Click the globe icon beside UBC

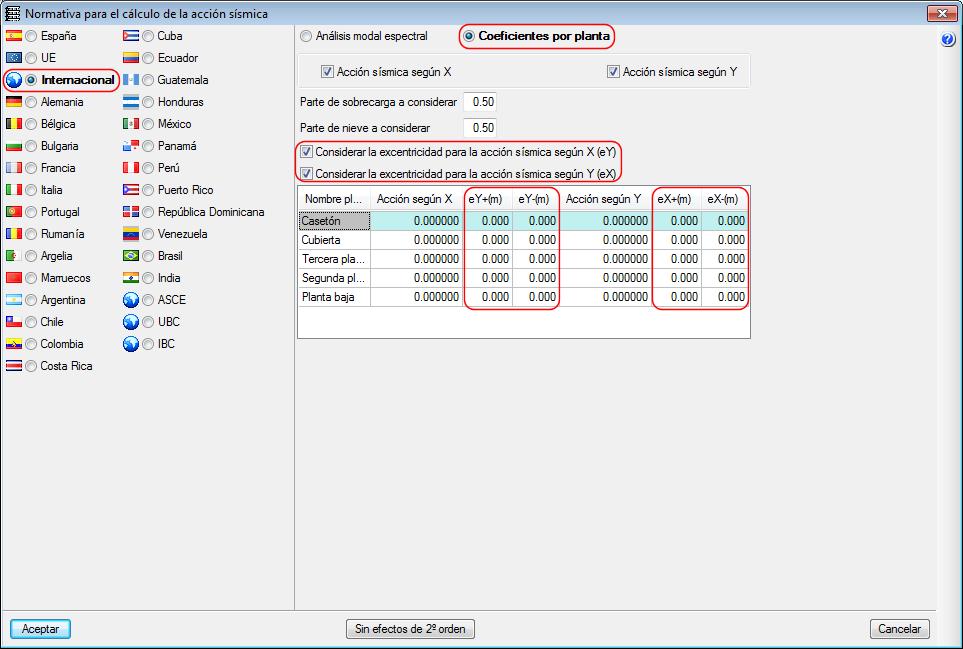(131, 322)
